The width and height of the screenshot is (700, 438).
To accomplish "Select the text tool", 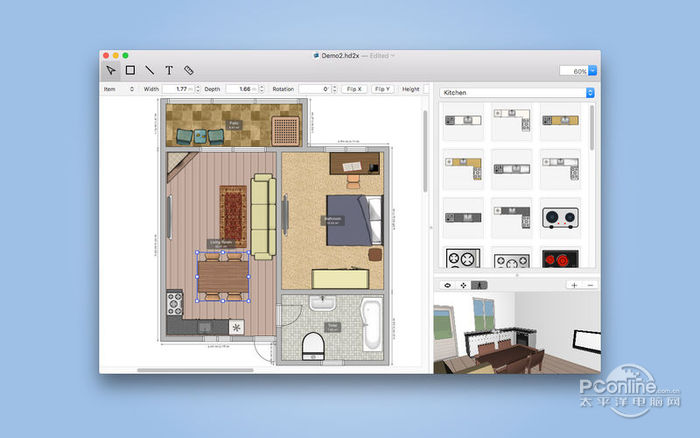I will click(169, 70).
